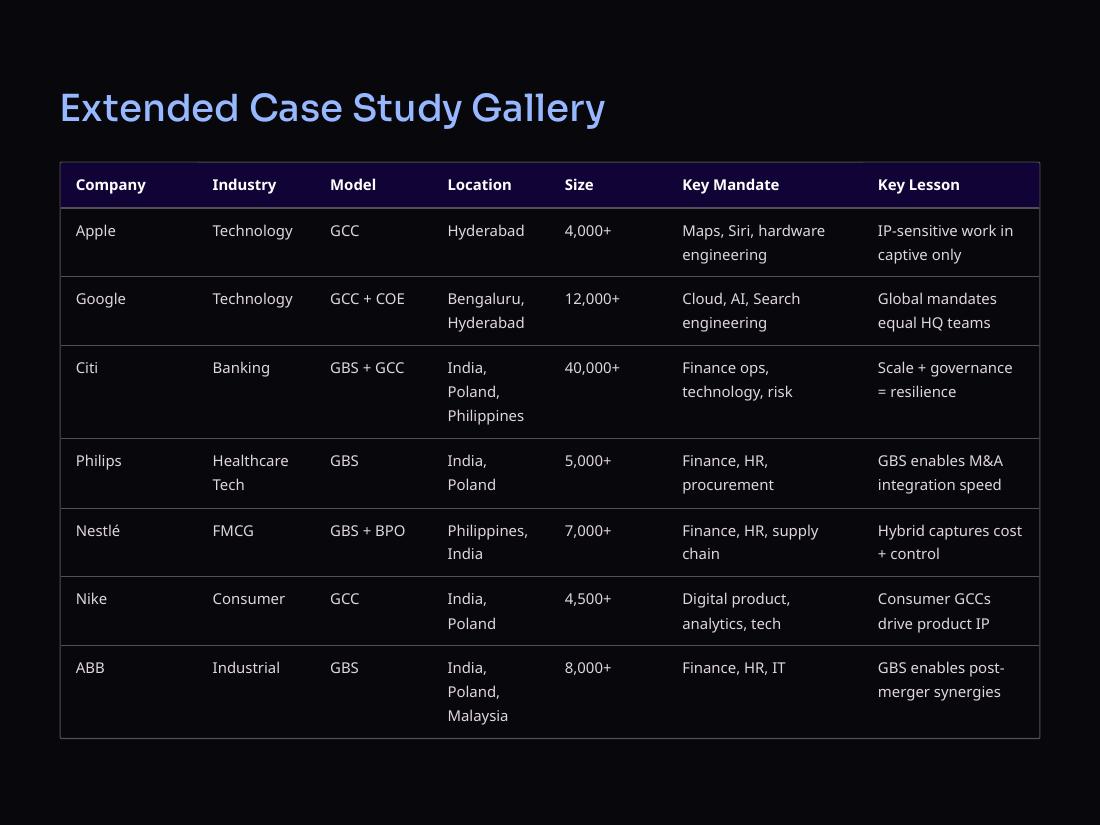Click the Location column header
The width and height of the screenshot is (1100, 825).
coord(479,185)
